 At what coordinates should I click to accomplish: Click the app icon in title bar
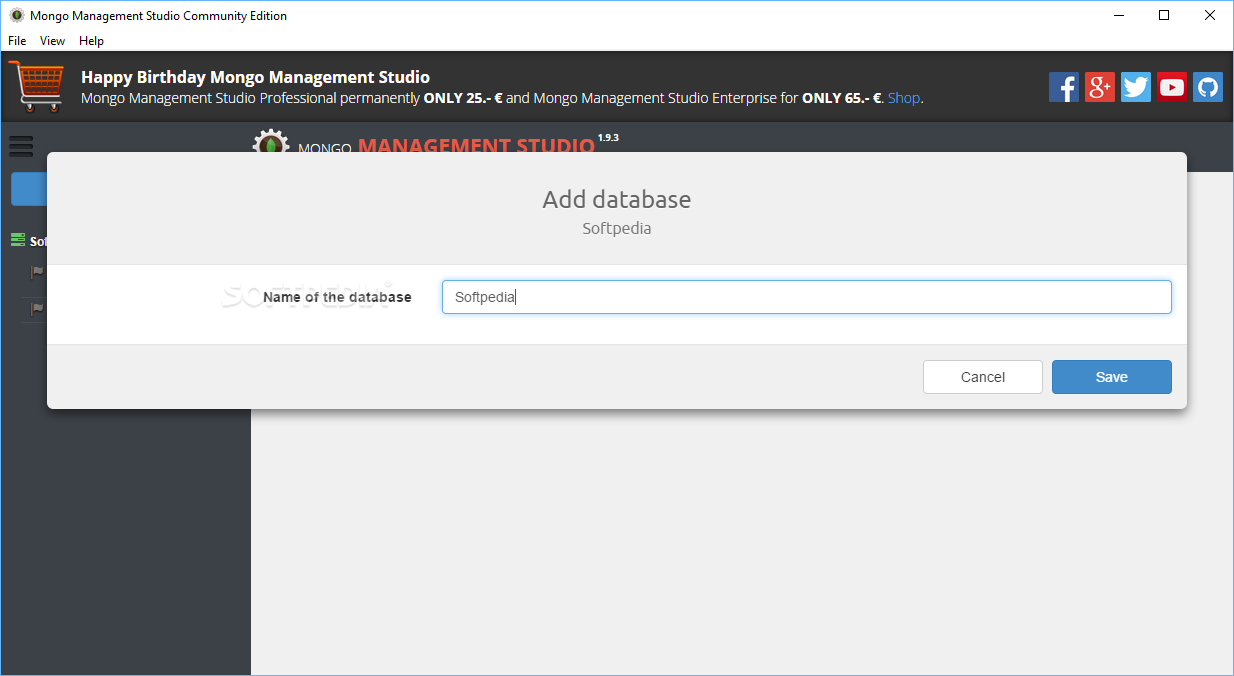tap(16, 15)
